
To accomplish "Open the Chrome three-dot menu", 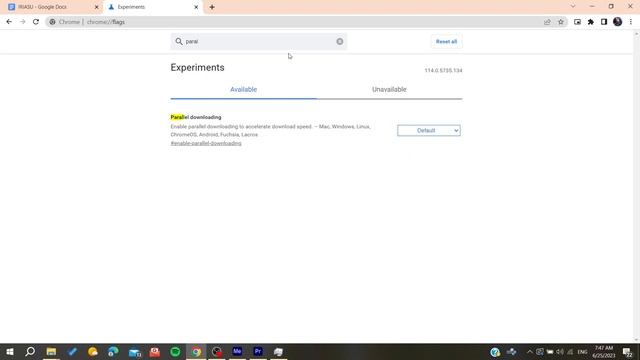I will click(631, 22).
